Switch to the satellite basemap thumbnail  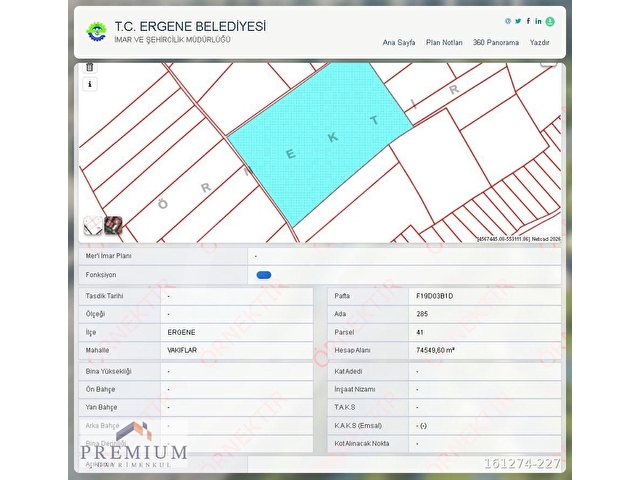pos(113,225)
